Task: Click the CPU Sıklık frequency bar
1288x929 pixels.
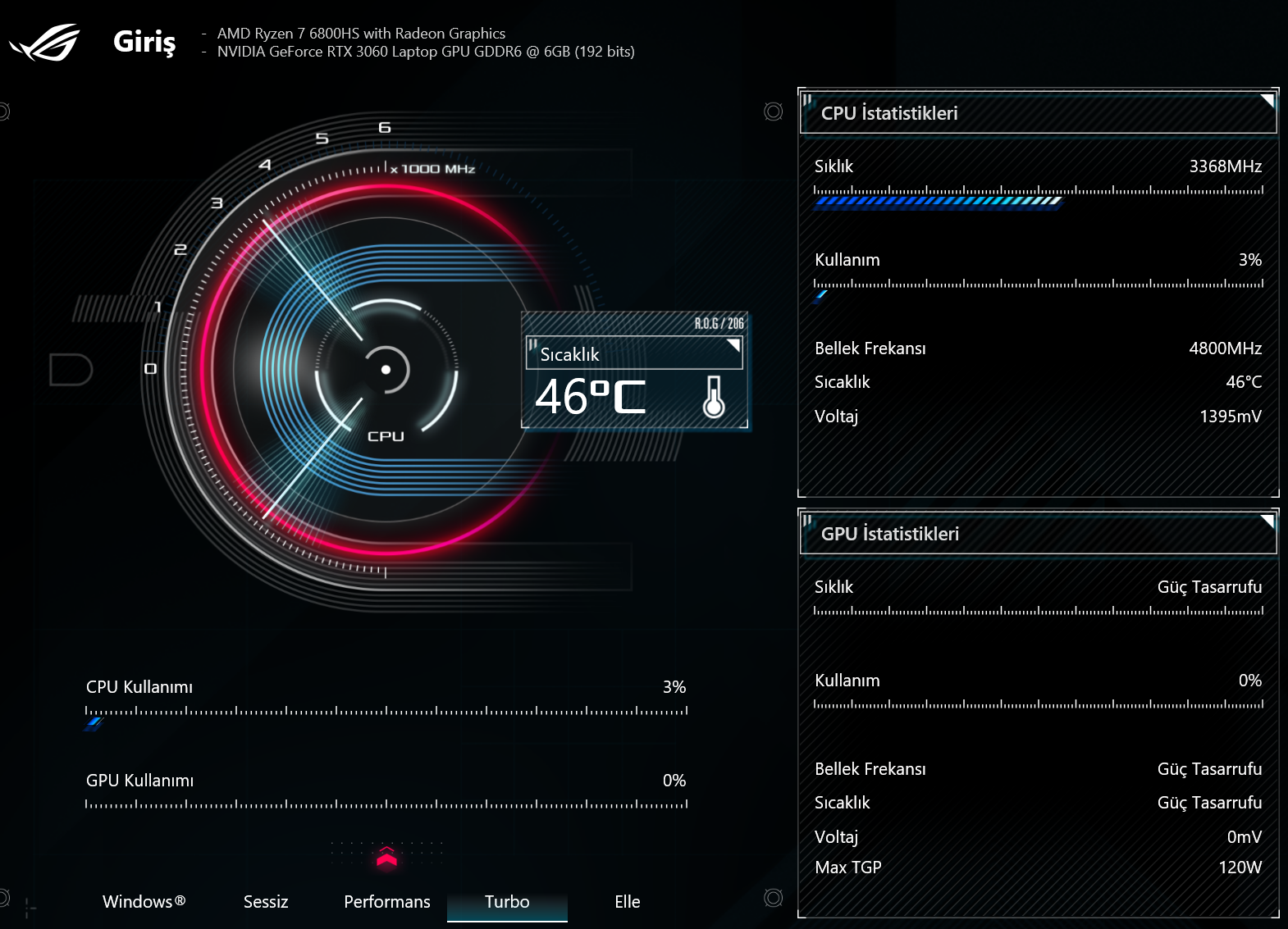Action: pos(1038,197)
